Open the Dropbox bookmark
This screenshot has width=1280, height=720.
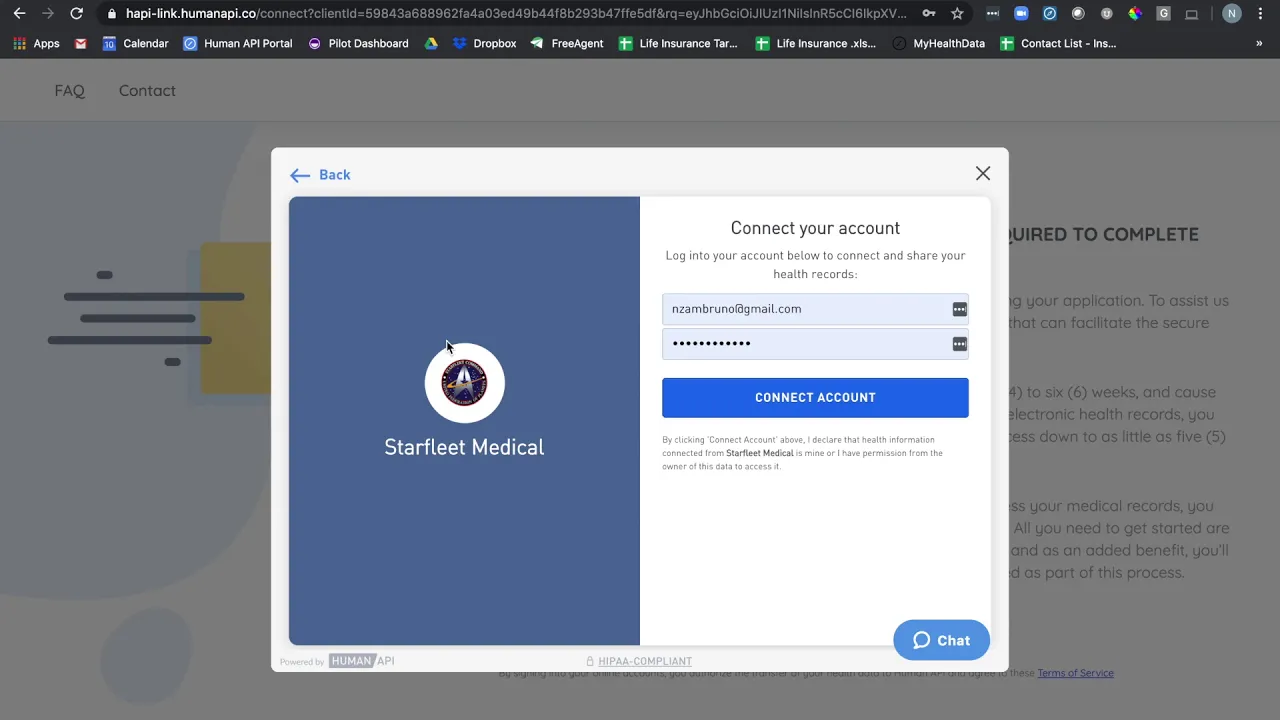pos(485,44)
